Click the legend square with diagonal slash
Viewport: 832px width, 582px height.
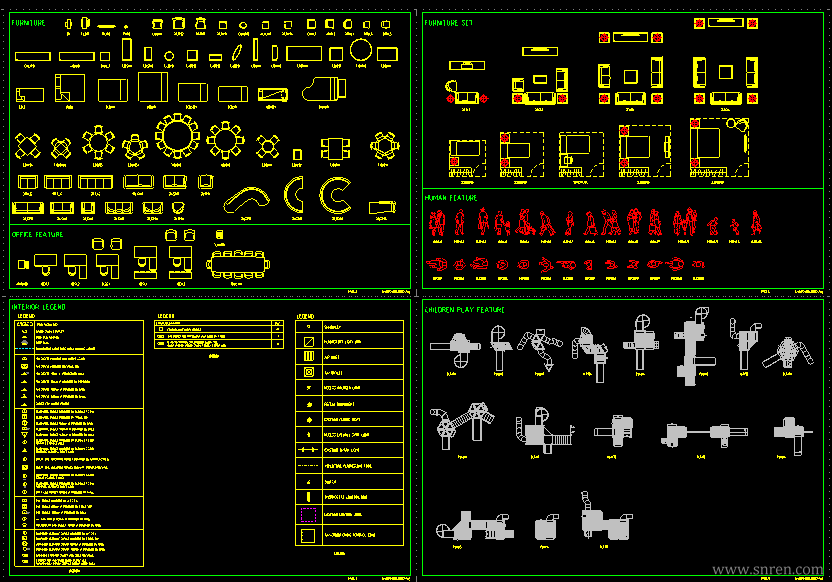(309, 342)
